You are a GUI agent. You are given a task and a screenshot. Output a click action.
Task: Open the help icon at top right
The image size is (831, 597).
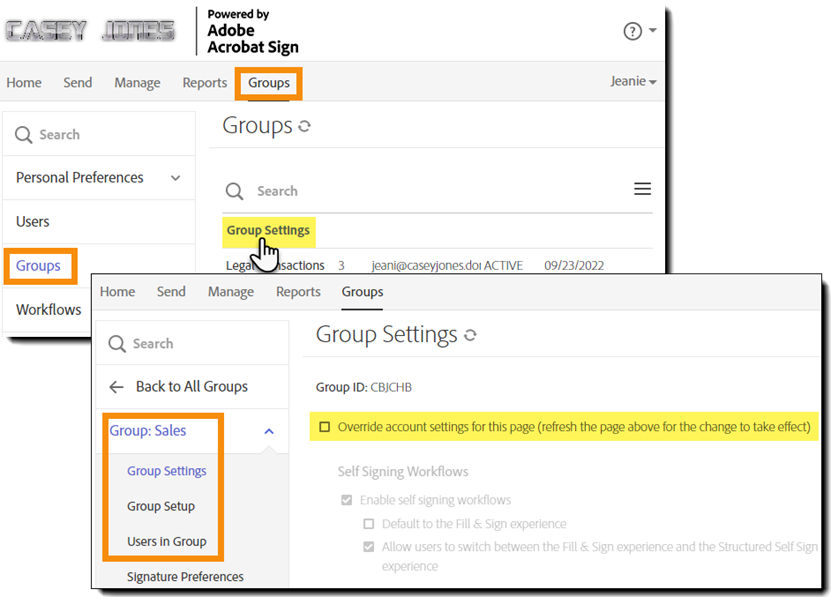[x=631, y=31]
